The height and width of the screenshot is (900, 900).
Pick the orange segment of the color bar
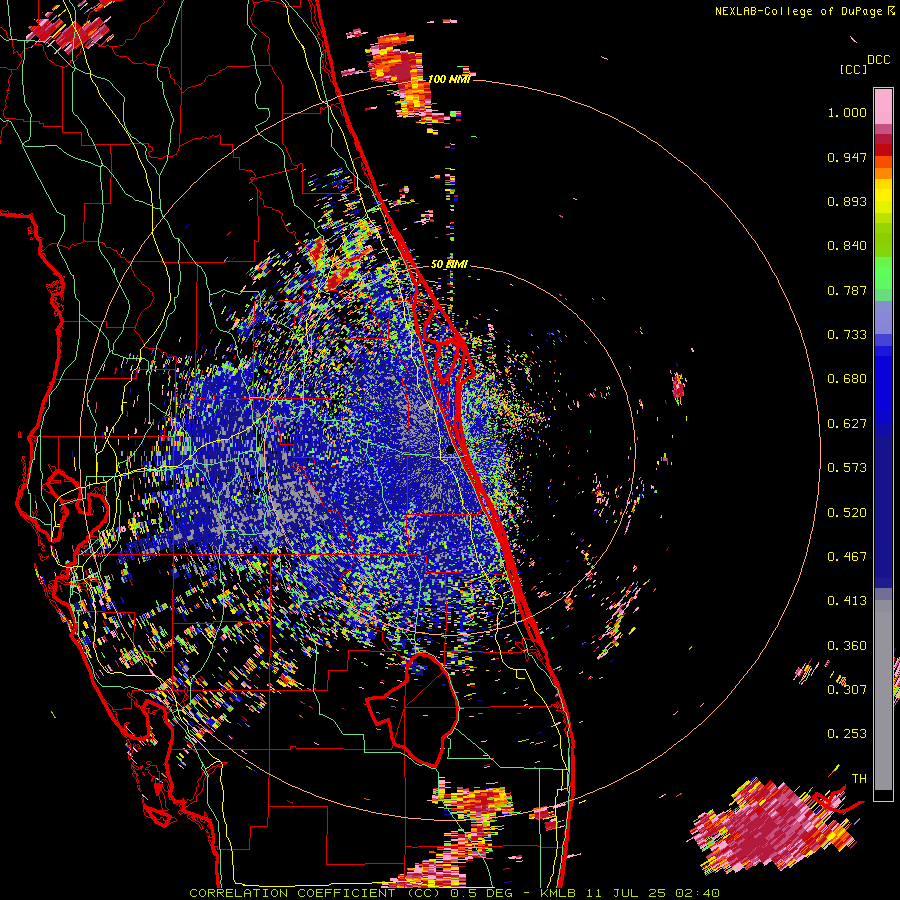(x=883, y=172)
